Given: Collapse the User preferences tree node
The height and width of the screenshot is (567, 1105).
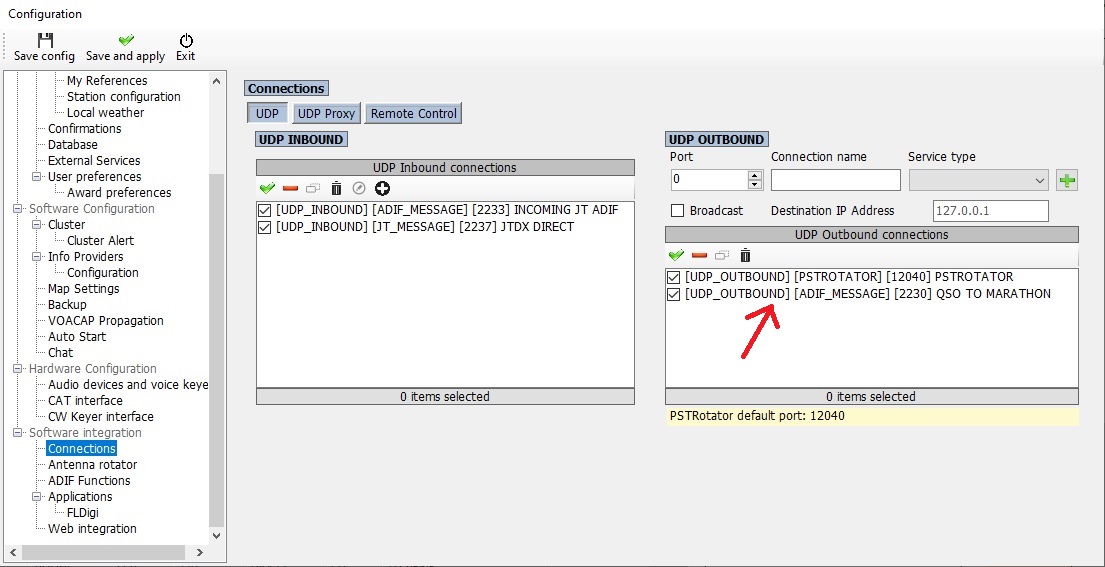Looking at the screenshot, I should coord(37,177).
